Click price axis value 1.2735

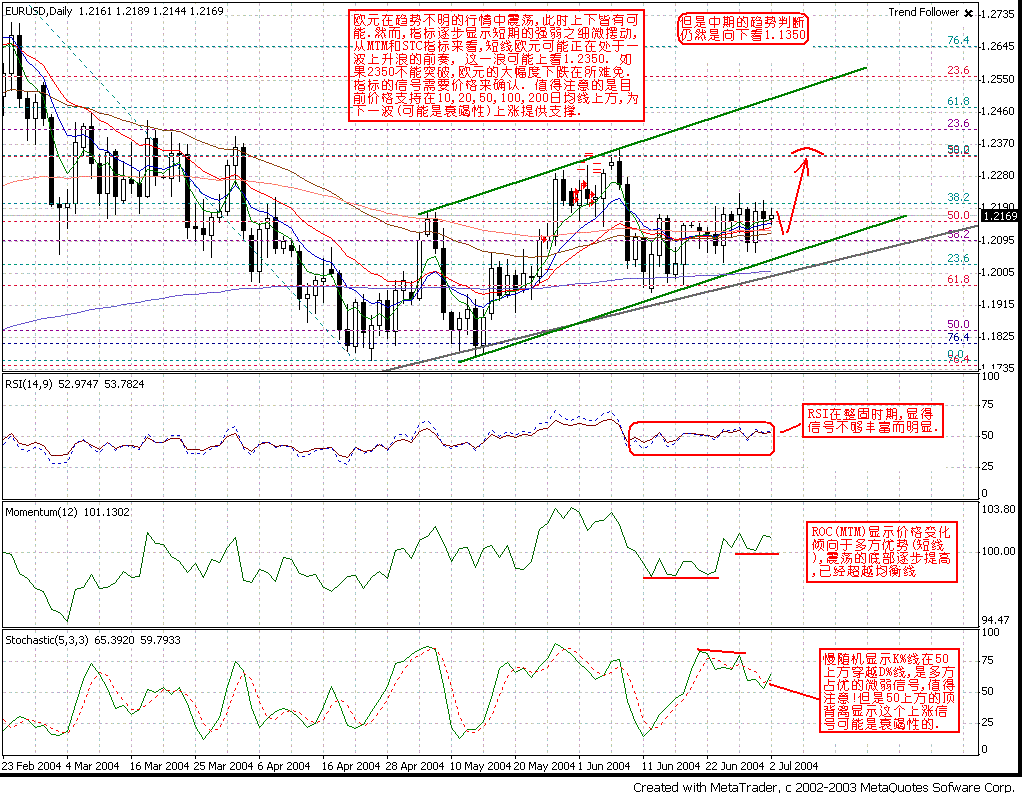[x=998, y=14]
